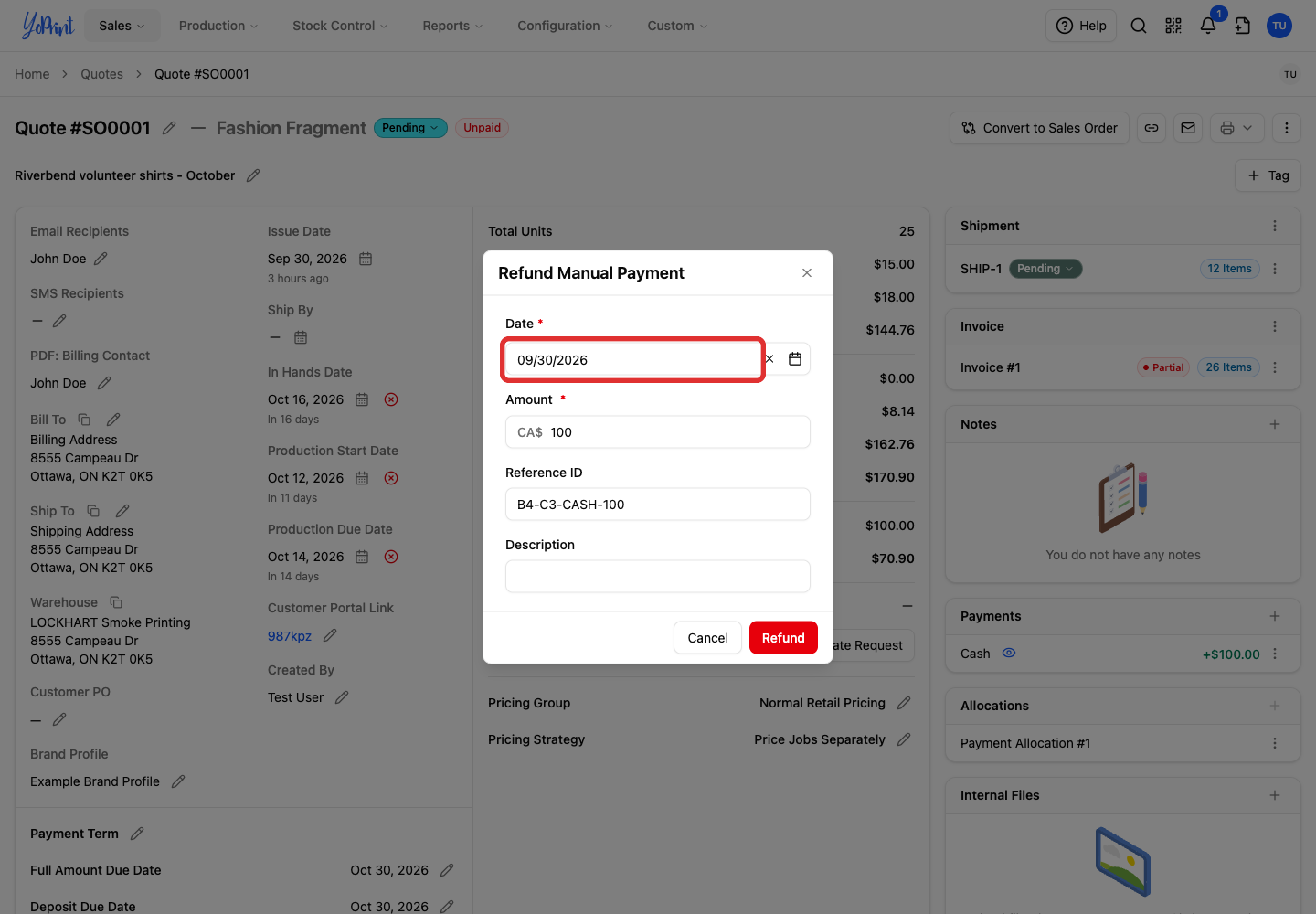This screenshot has height=914, width=1316.
Task: Email the quote via envelope icon
Action: [x=1188, y=128]
